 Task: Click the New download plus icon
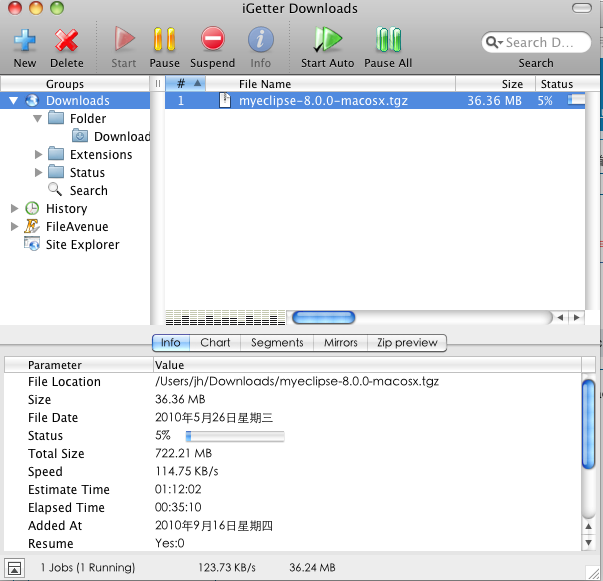click(x=25, y=40)
